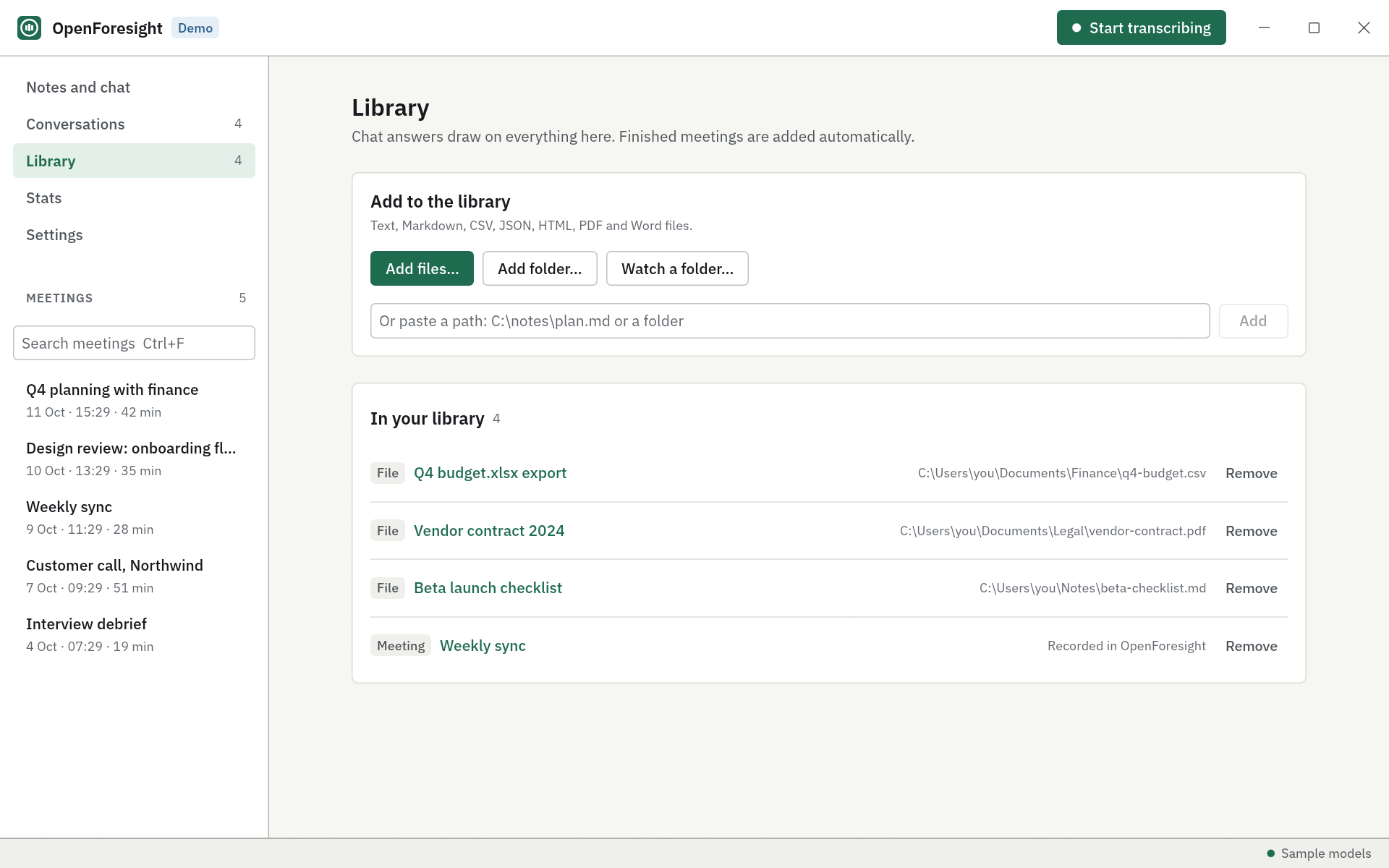The width and height of the screenshot is (1389, 868).
Task: Click the vendor-contract.pdf file path
Action: click(1053, 531)
